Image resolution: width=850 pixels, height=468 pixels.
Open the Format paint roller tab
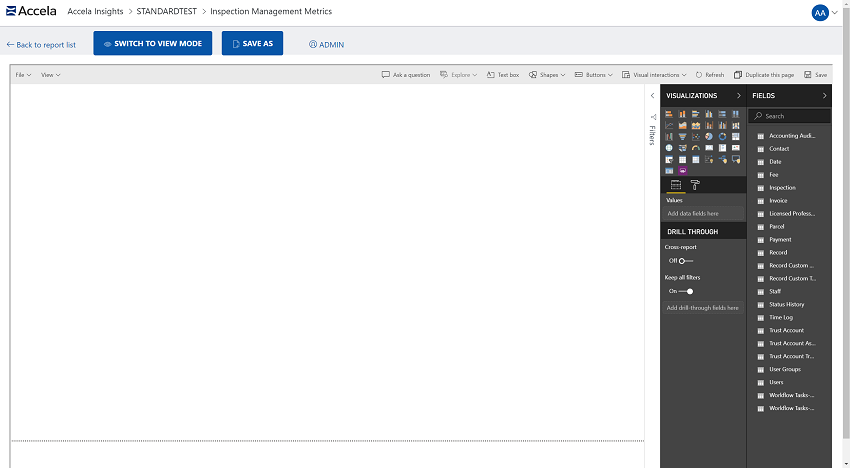point(695,185)
